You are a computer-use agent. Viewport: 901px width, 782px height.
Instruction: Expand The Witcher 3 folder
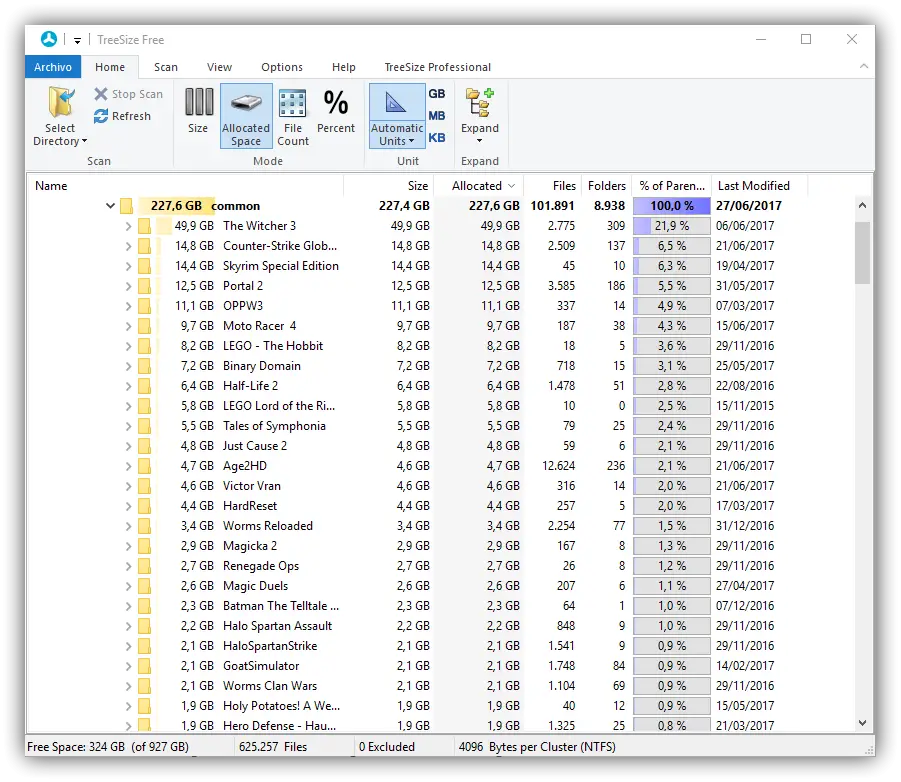point(128,226)
